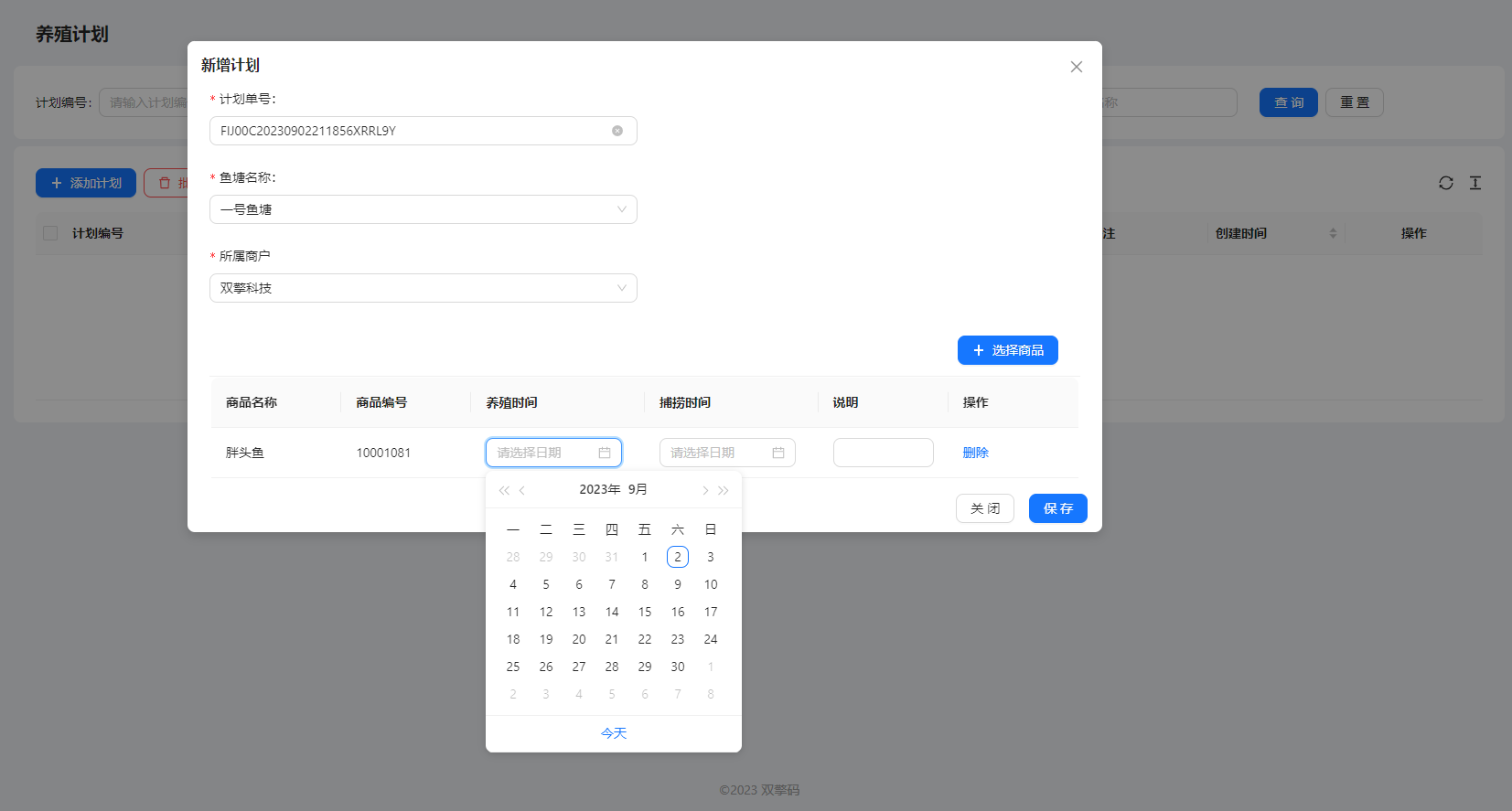Open the calendar icon in the 养殖时间 field
This screenshot has height=811, width=1512.
(x=605, y=453)
